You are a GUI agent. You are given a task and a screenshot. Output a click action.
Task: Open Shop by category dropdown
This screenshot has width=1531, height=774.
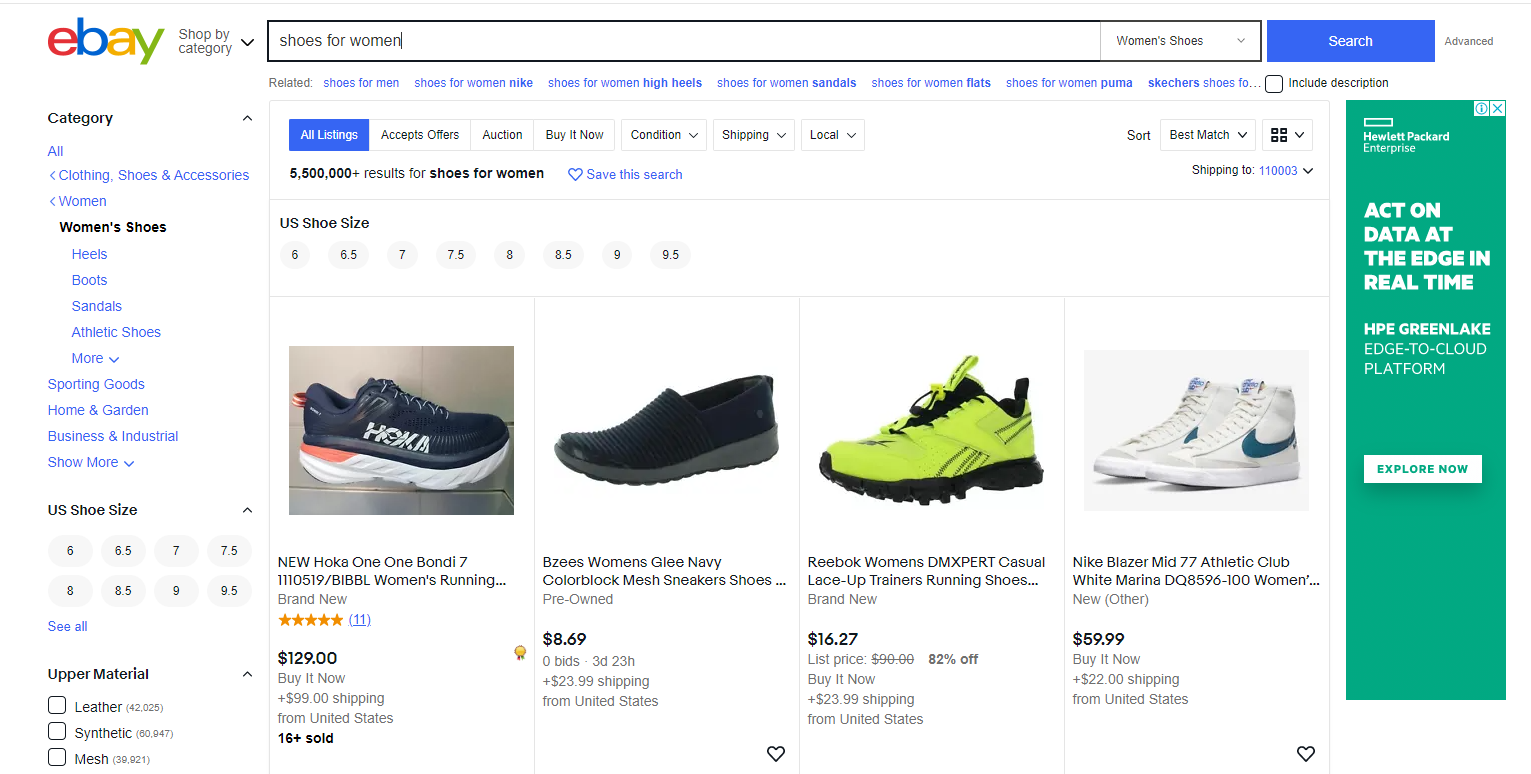tap(216, 41)
